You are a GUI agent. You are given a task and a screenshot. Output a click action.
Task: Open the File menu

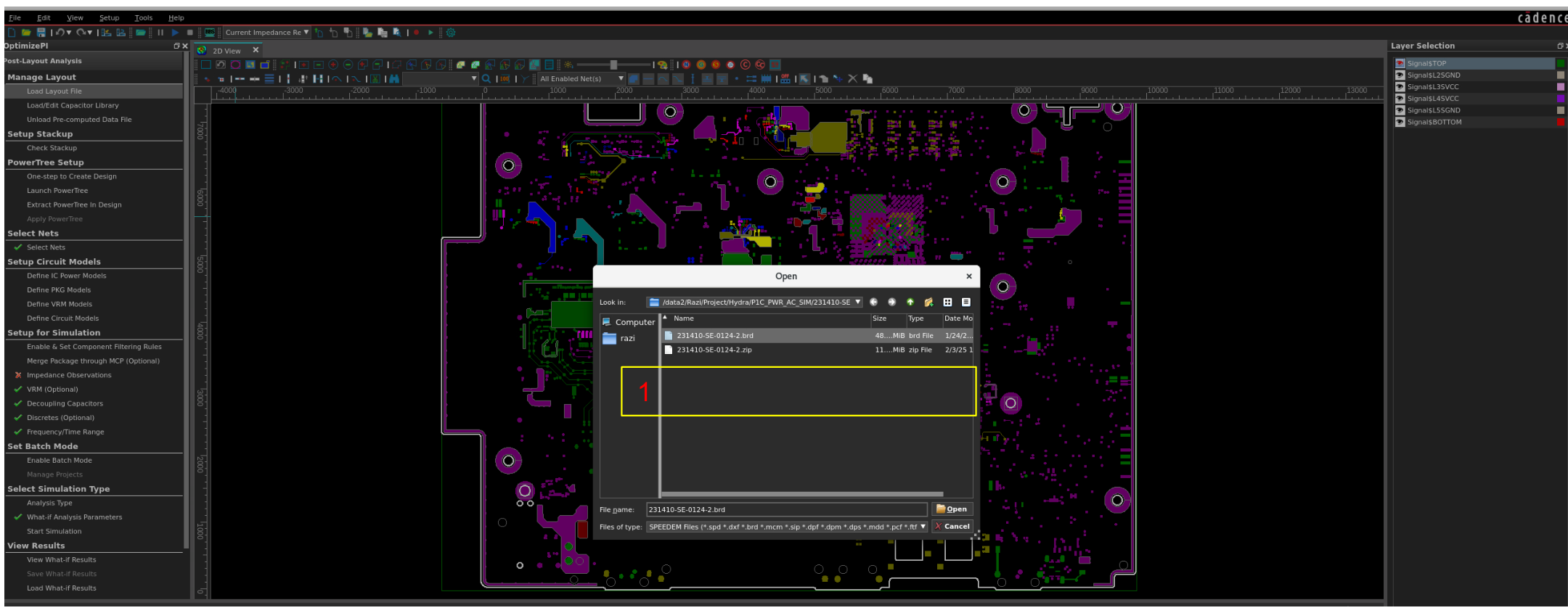(x=15, y=17)
